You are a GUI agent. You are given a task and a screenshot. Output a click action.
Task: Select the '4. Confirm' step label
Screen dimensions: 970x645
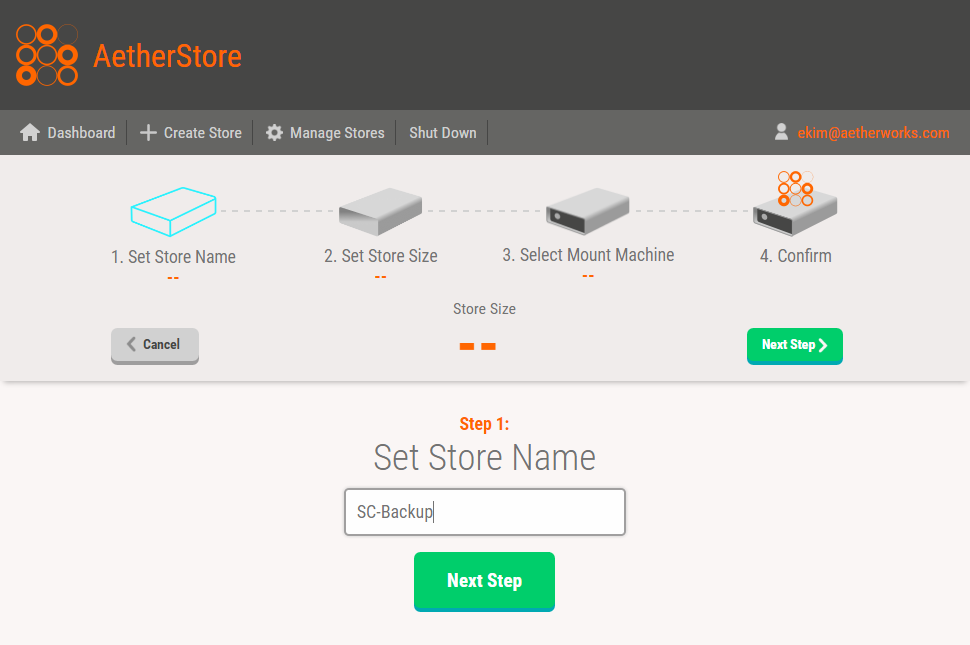tap(796, 255)
